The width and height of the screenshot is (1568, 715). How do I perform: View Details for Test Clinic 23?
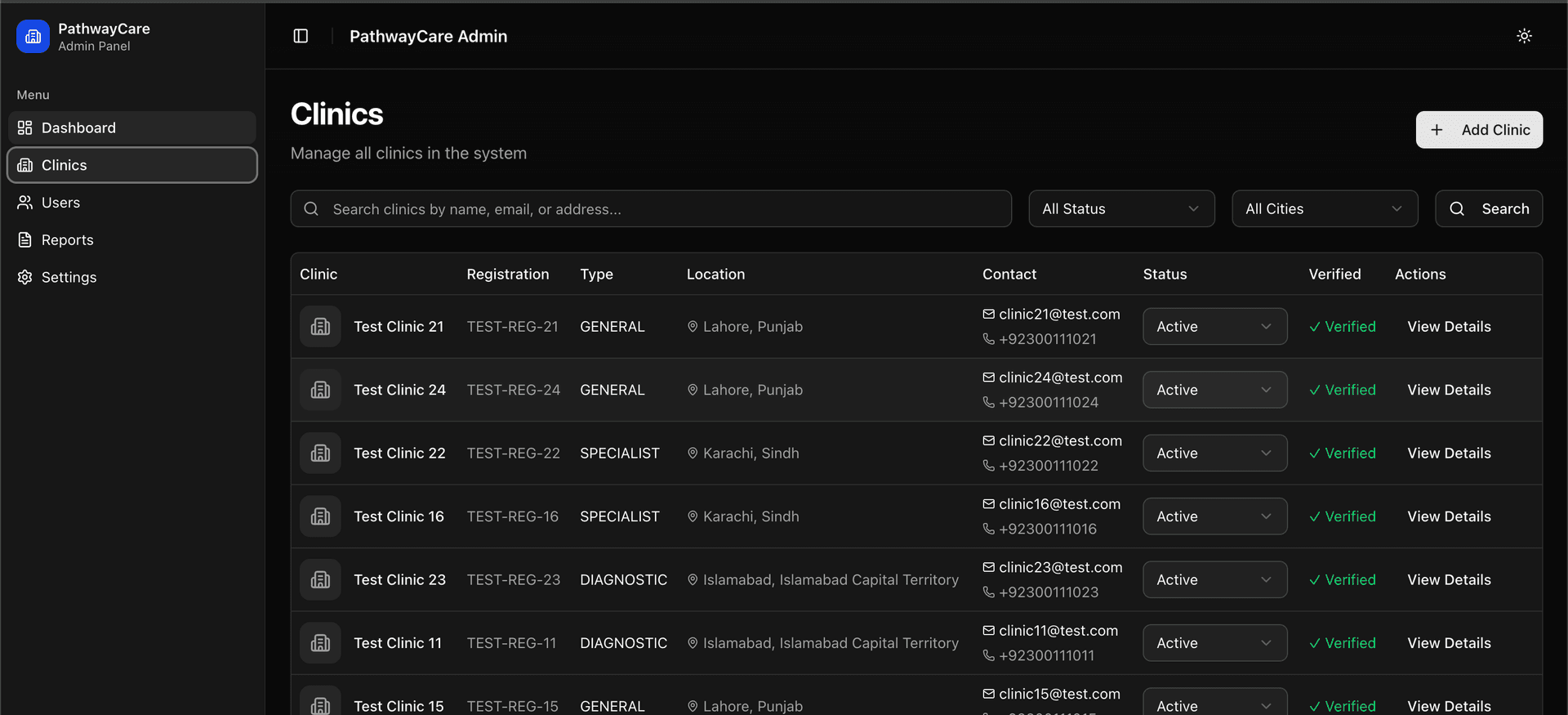[1449, 580]
